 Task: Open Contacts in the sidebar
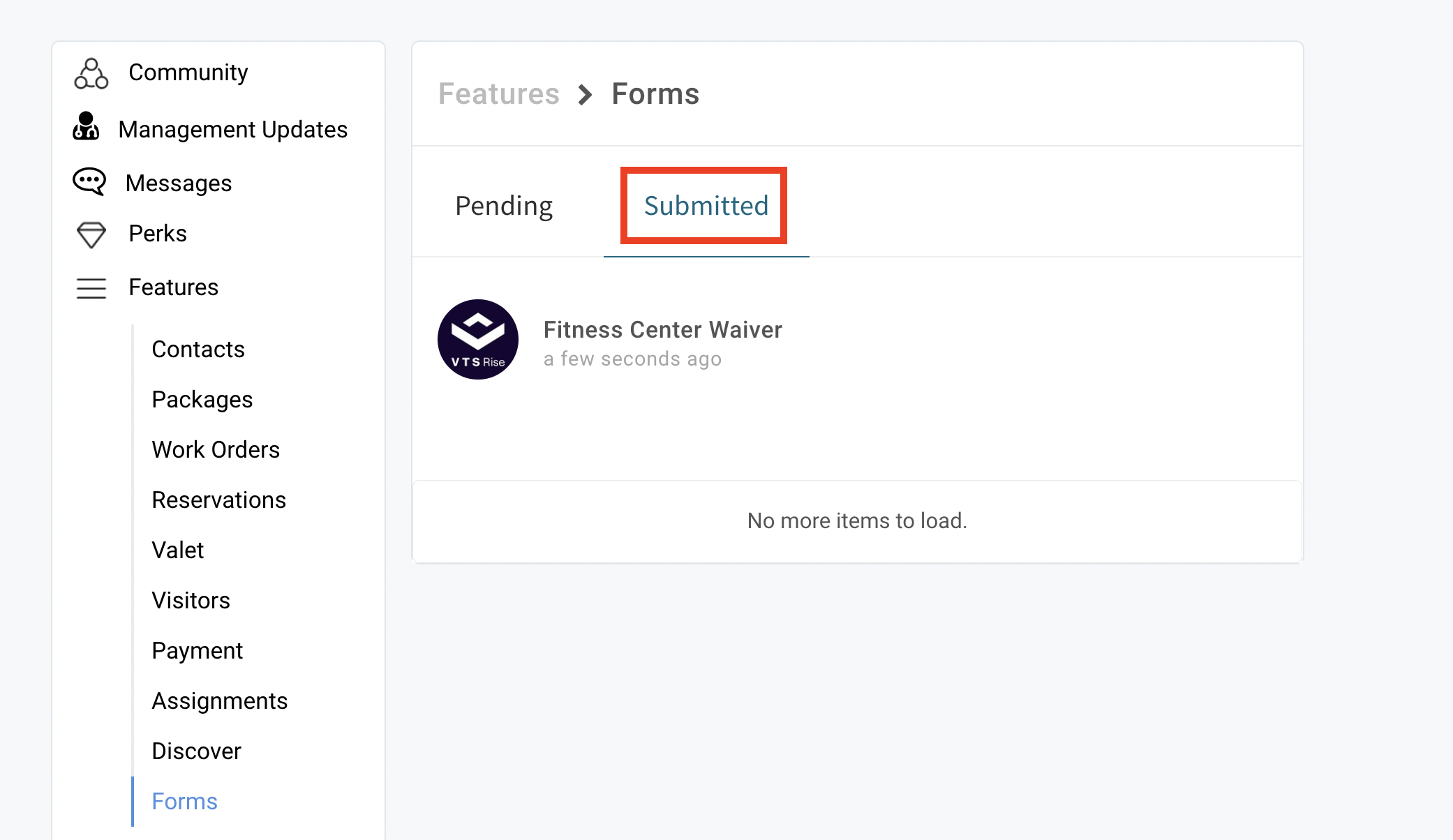[x=198, y=349]
